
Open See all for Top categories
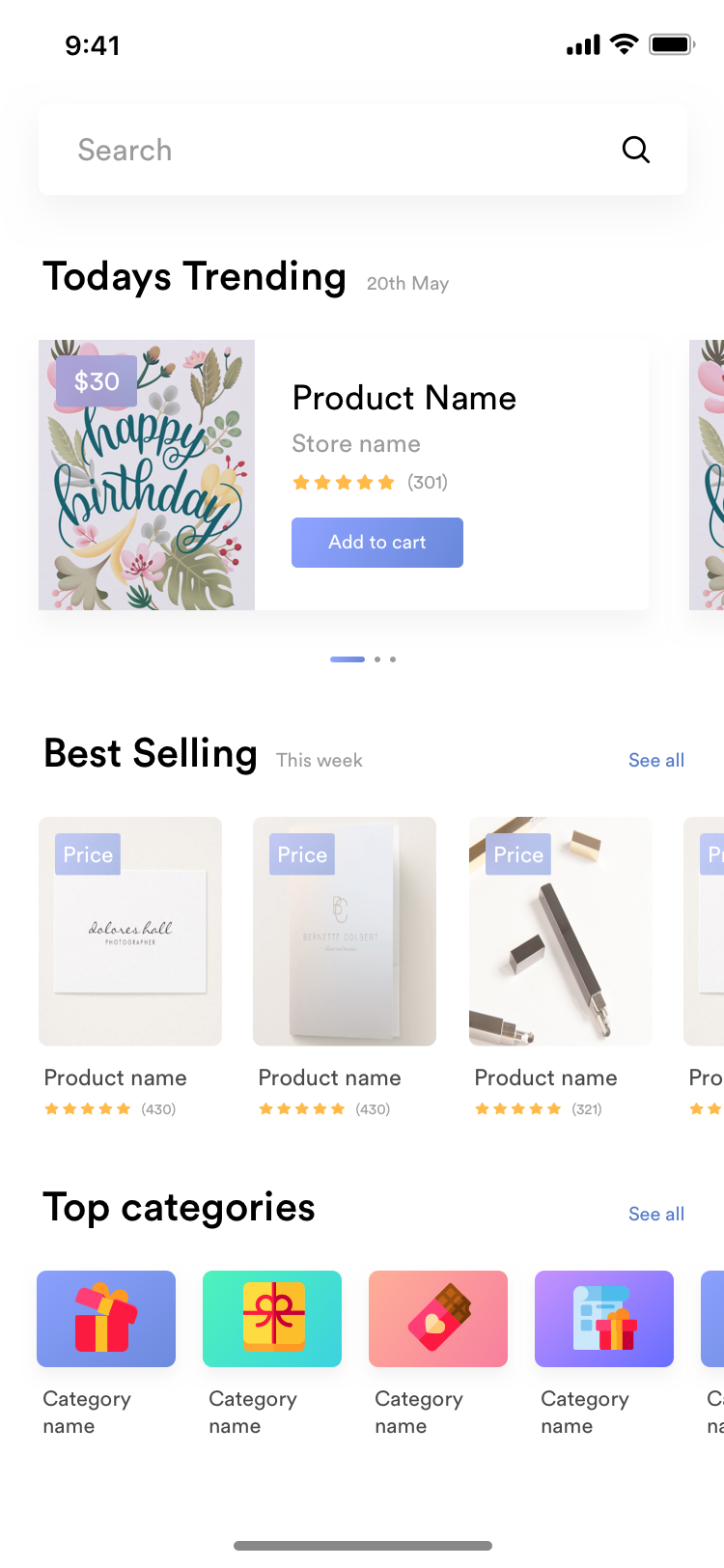click(656, 1214)
